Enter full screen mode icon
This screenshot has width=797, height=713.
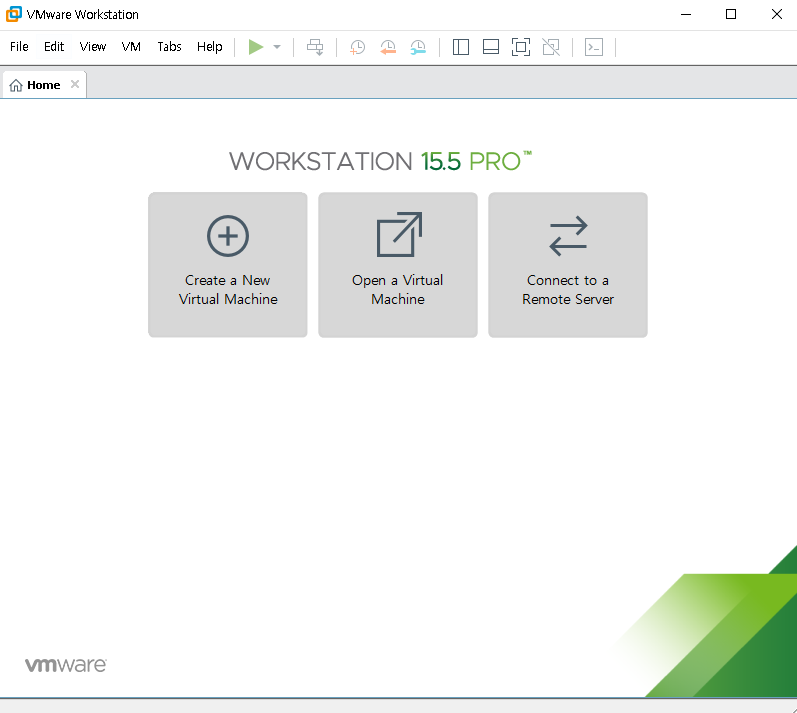pos(520,47)
